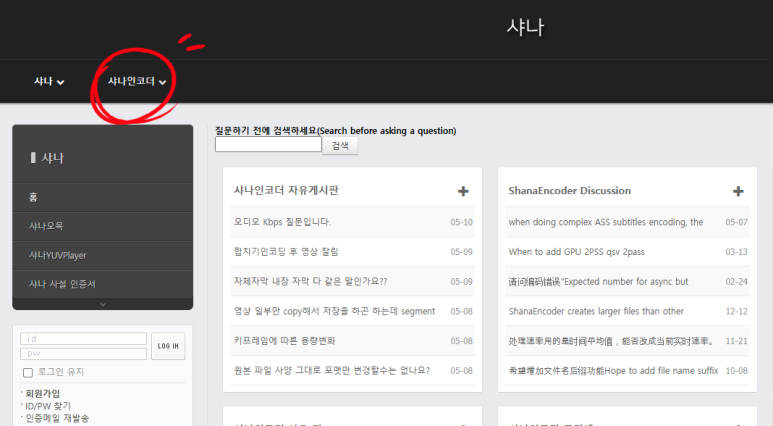Click the 인증메일 재발송 link
The height and width of the screenshot is (426, 773).
(57, 418)
